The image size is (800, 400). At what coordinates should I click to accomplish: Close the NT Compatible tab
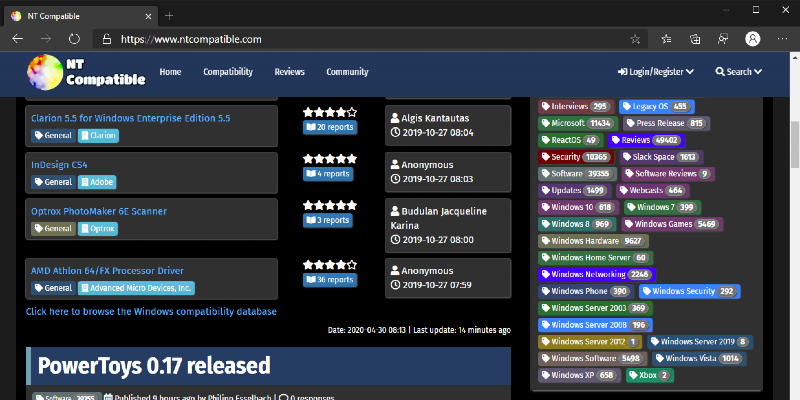pos(148,16)
